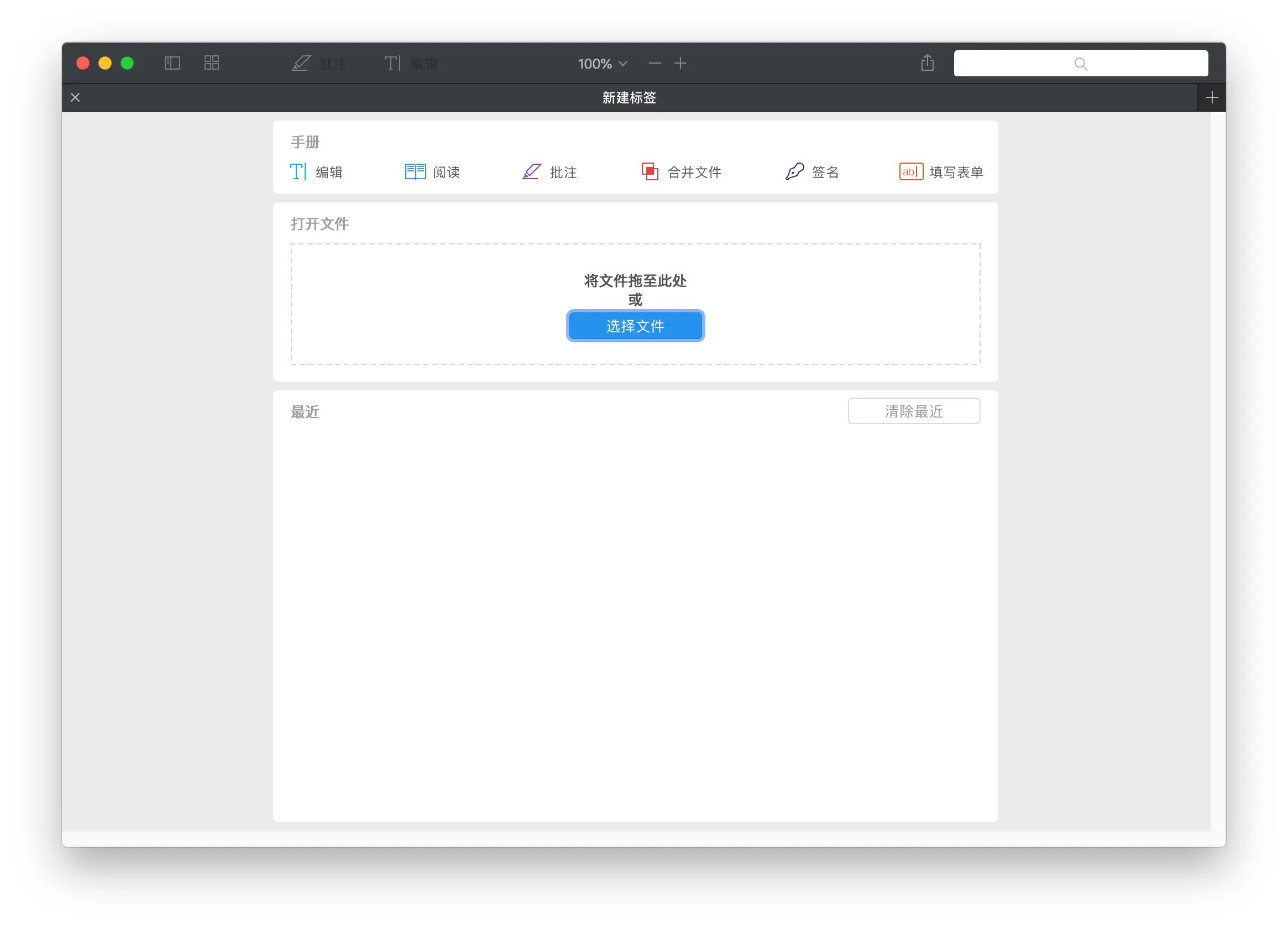Screen dimensions: 1288x929
Task: Open the 阅读 reading mode
Action: point(433,171)
